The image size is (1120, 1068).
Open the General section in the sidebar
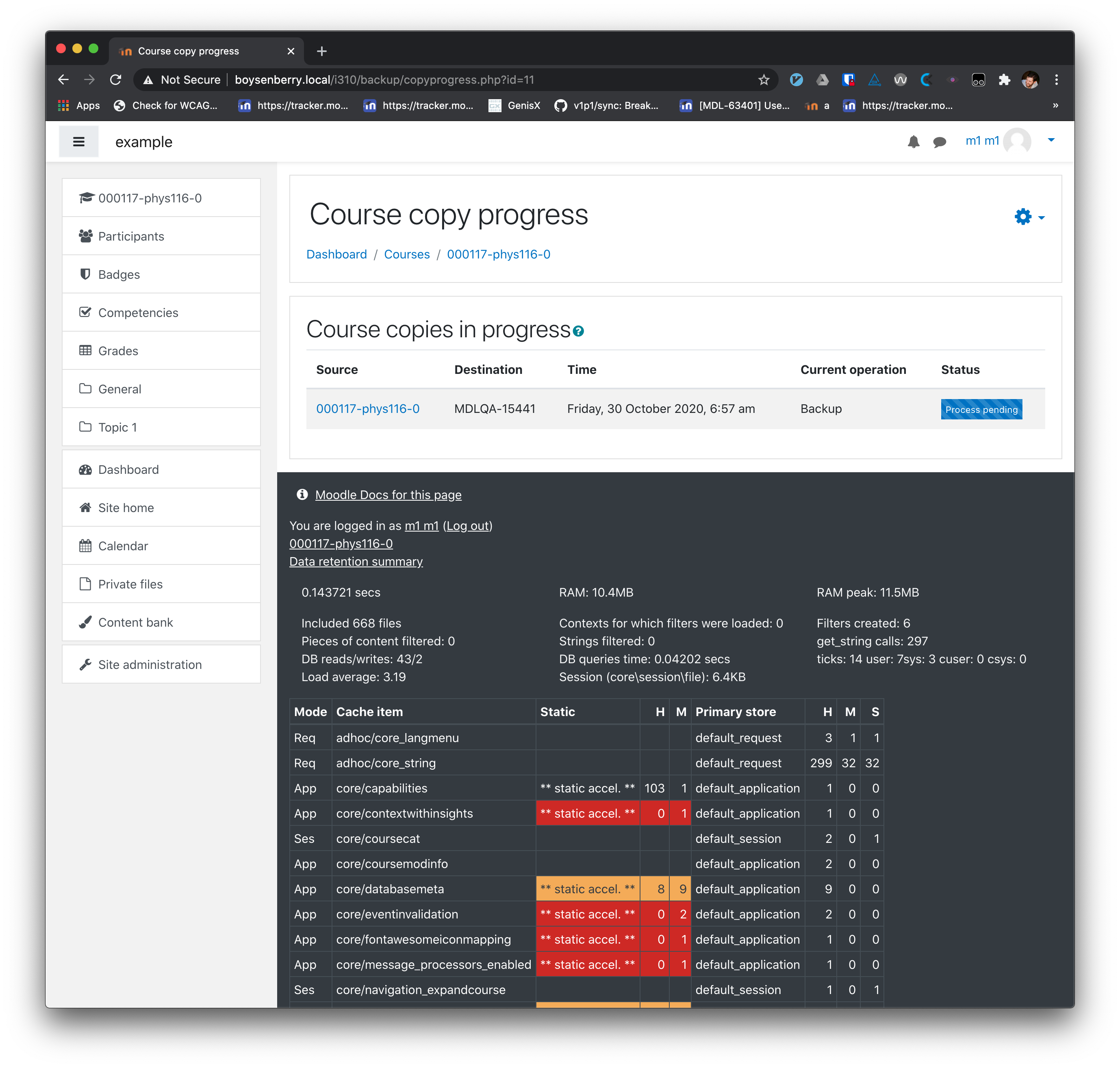[161, 389]
